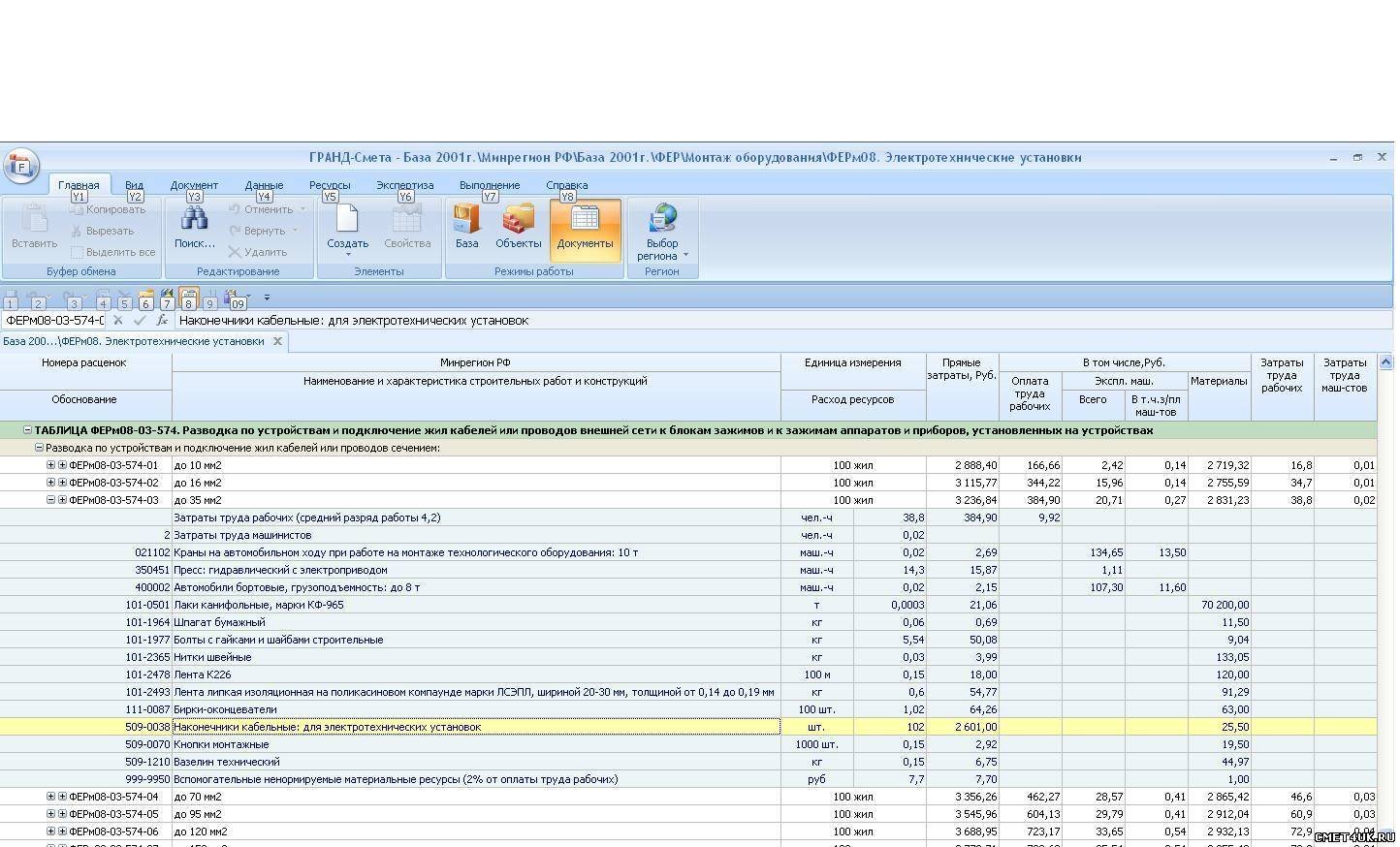1400x847 pixels.
Task: Click the Вырезать scissors command
Action: (102, 231)
